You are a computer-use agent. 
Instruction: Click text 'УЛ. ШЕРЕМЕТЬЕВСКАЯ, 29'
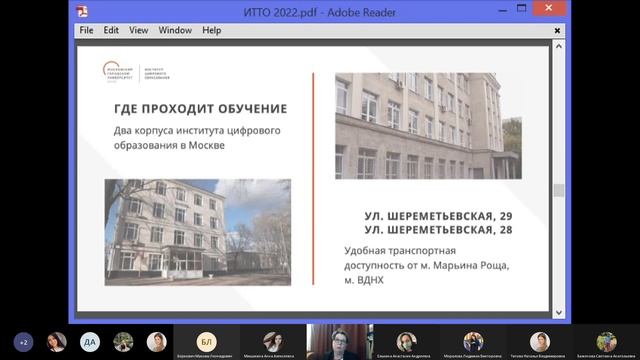[438, 216]
